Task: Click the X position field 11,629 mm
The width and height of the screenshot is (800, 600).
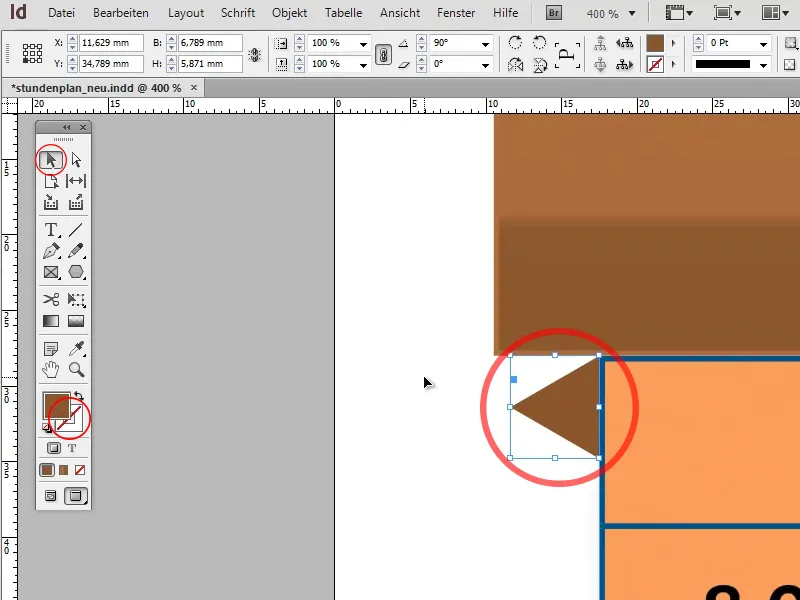Action: pyautogui.click(x=111, y=43)
